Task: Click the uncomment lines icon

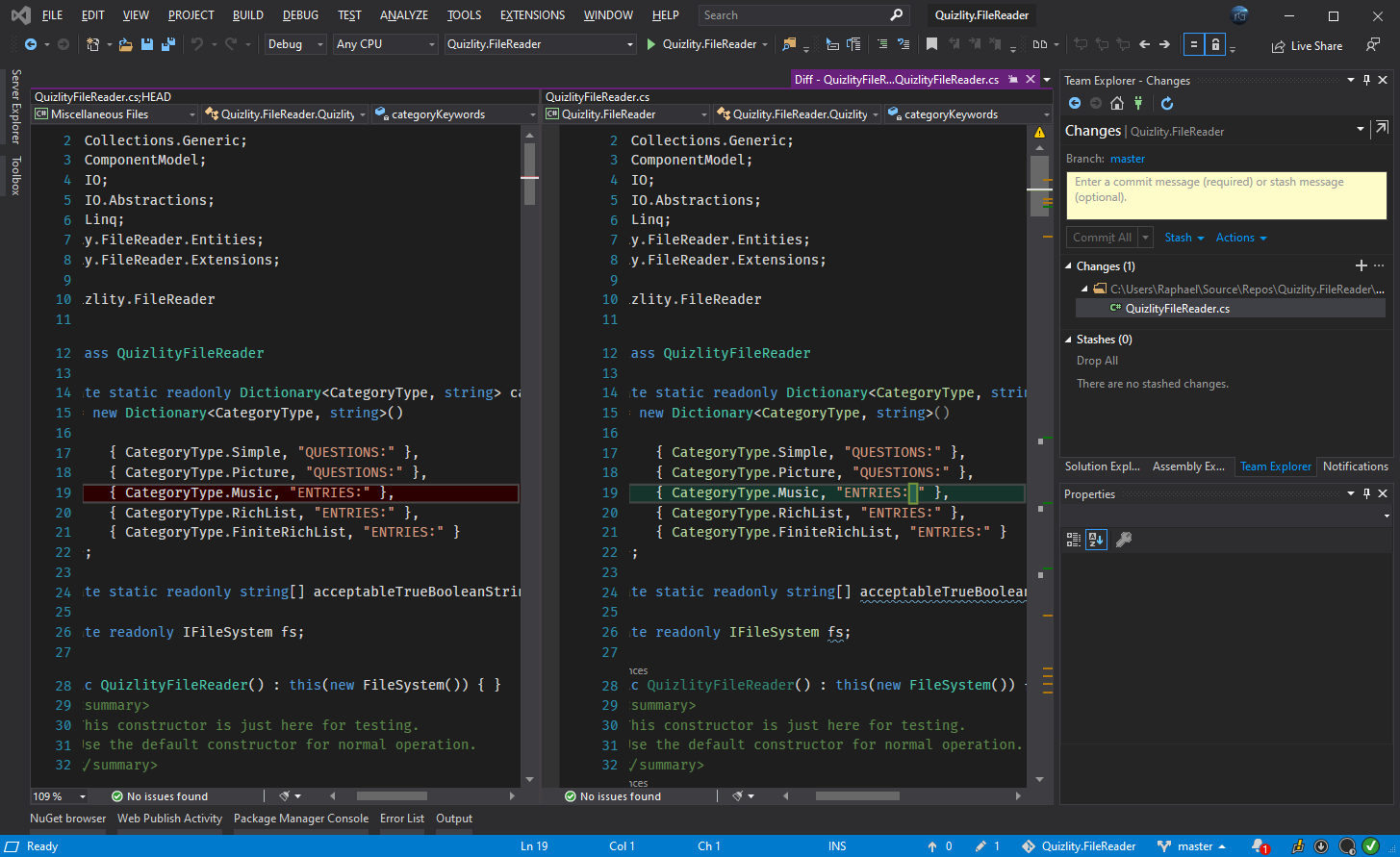Action: coord(904,44)
